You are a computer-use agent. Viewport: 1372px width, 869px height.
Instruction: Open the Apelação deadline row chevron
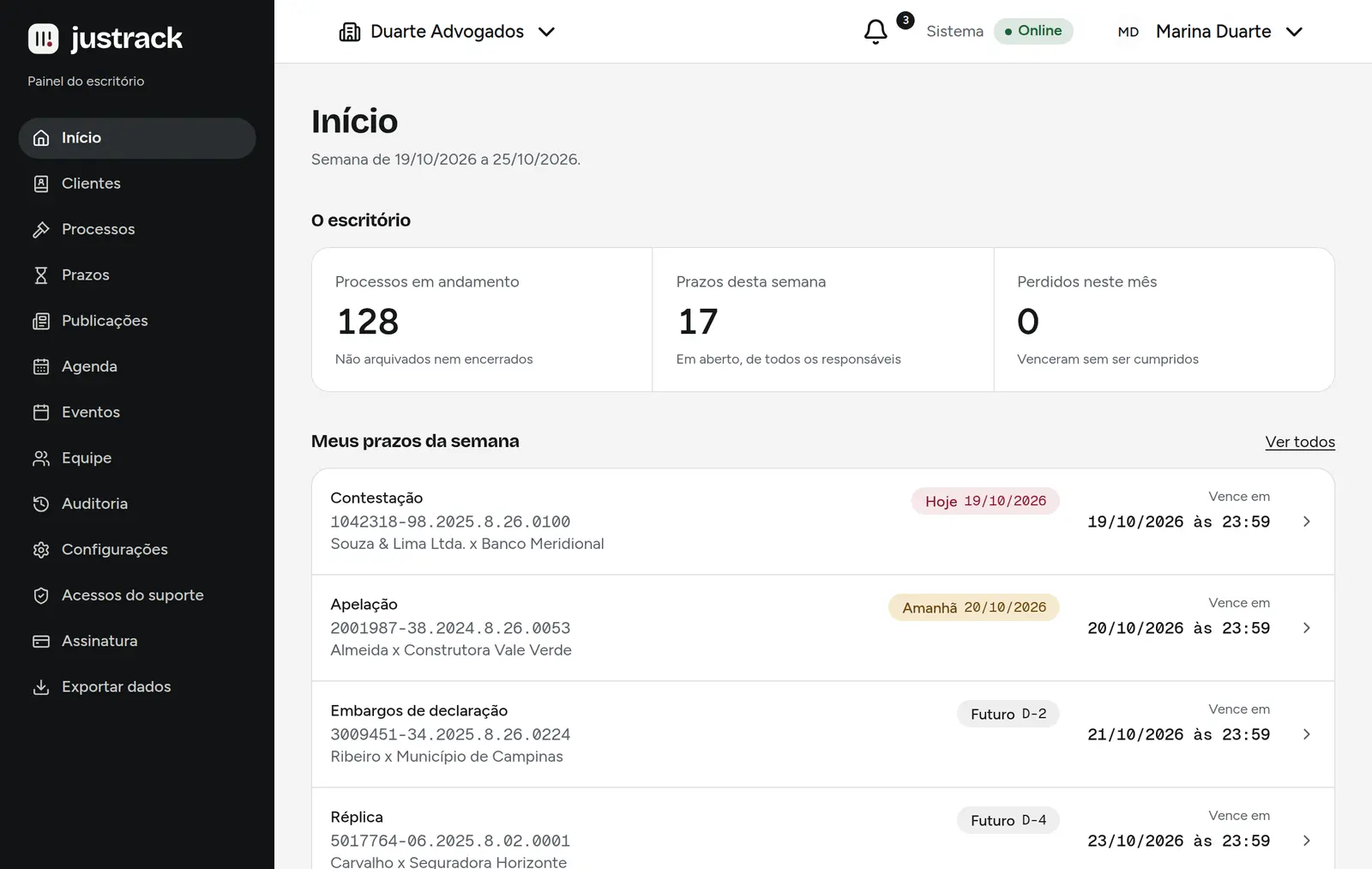[x=1306, y=628]
